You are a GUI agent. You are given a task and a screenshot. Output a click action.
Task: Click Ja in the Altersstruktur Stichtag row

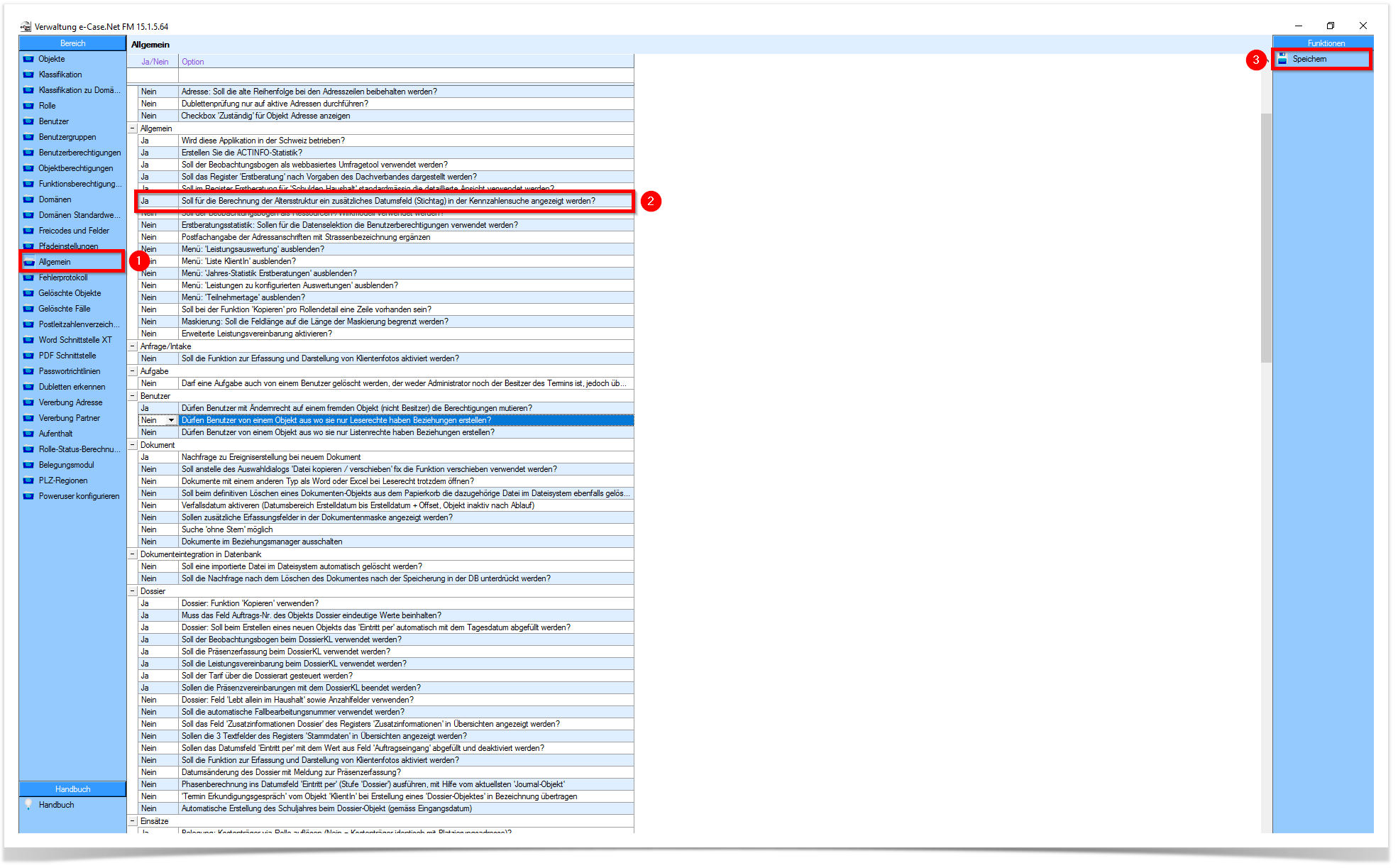coord(145,201)
